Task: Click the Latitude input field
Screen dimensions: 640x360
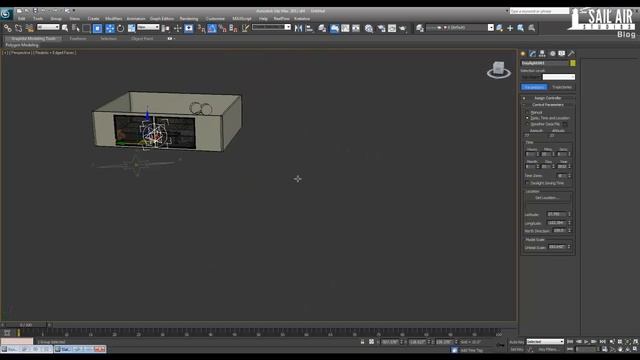Action: [x=557, y=214]
